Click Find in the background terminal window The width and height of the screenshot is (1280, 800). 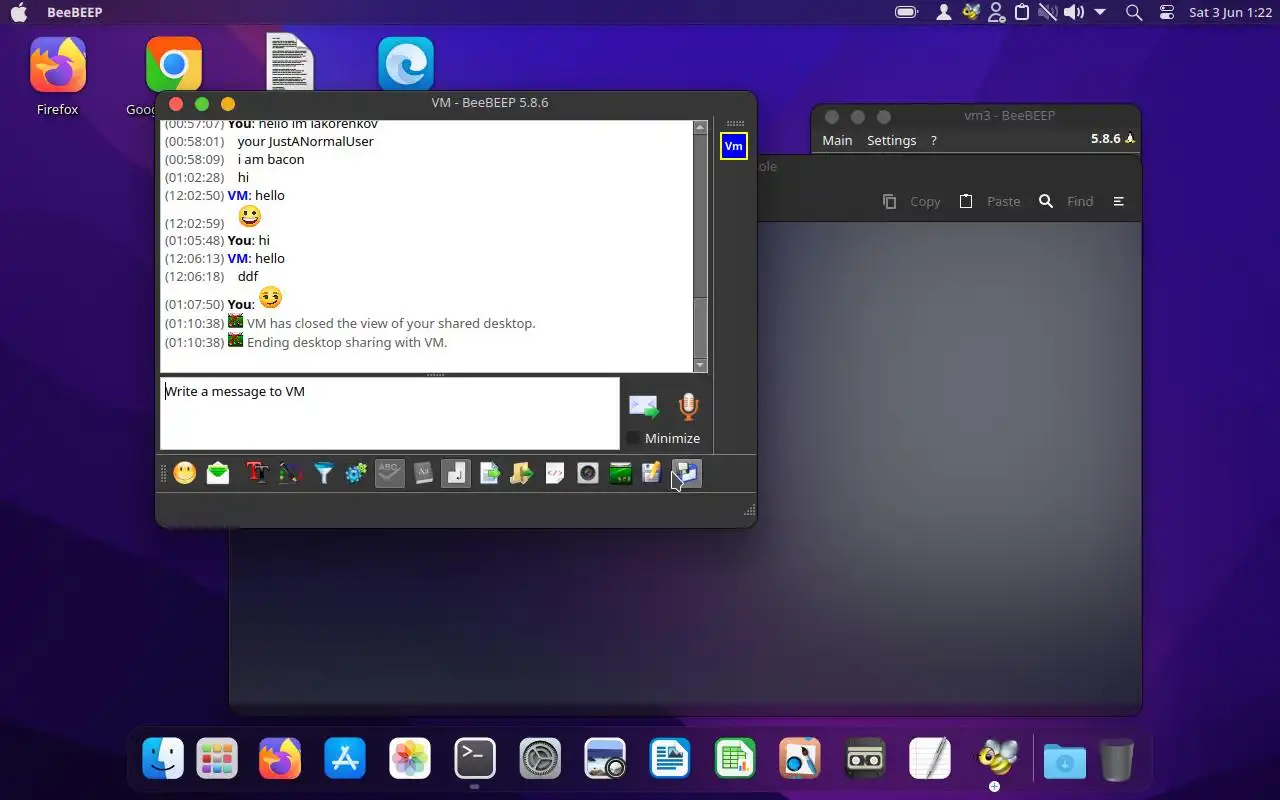coord(1066,201)
